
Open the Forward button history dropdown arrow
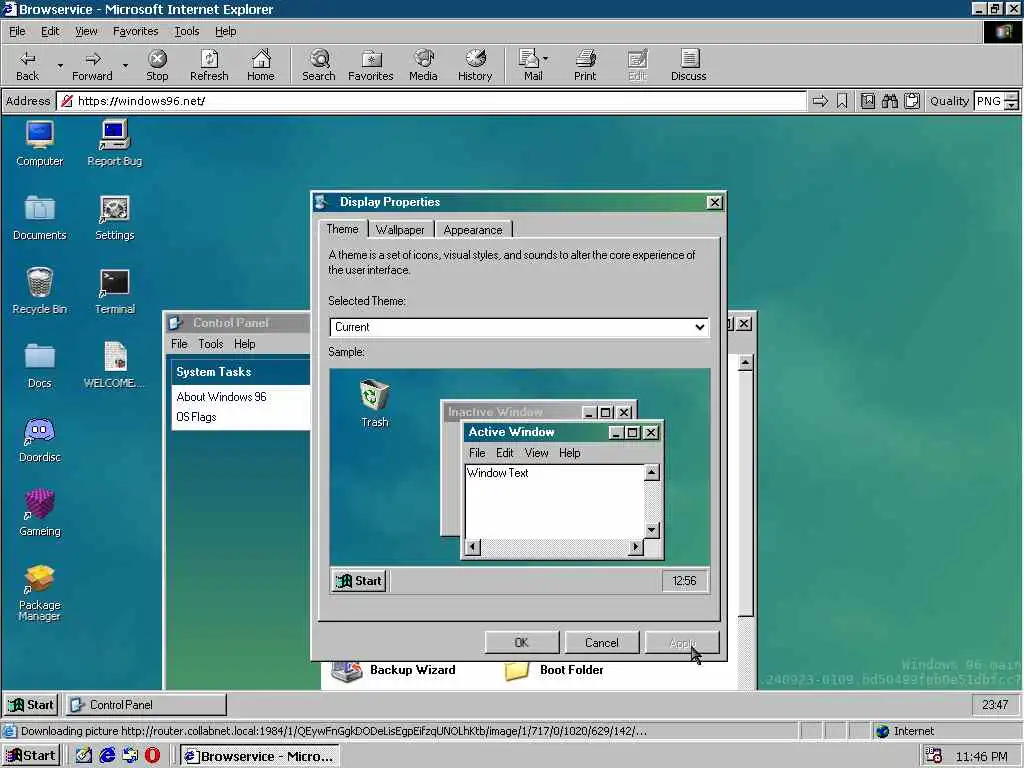click(x=125, y=65)
